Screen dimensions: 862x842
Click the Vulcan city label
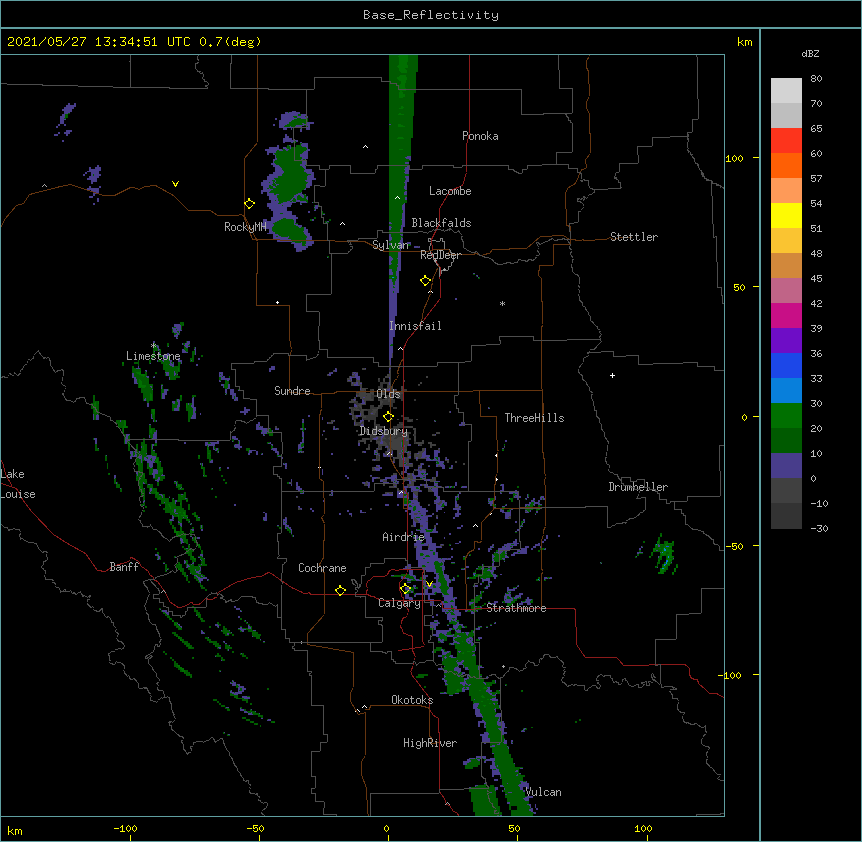(543, 792)
